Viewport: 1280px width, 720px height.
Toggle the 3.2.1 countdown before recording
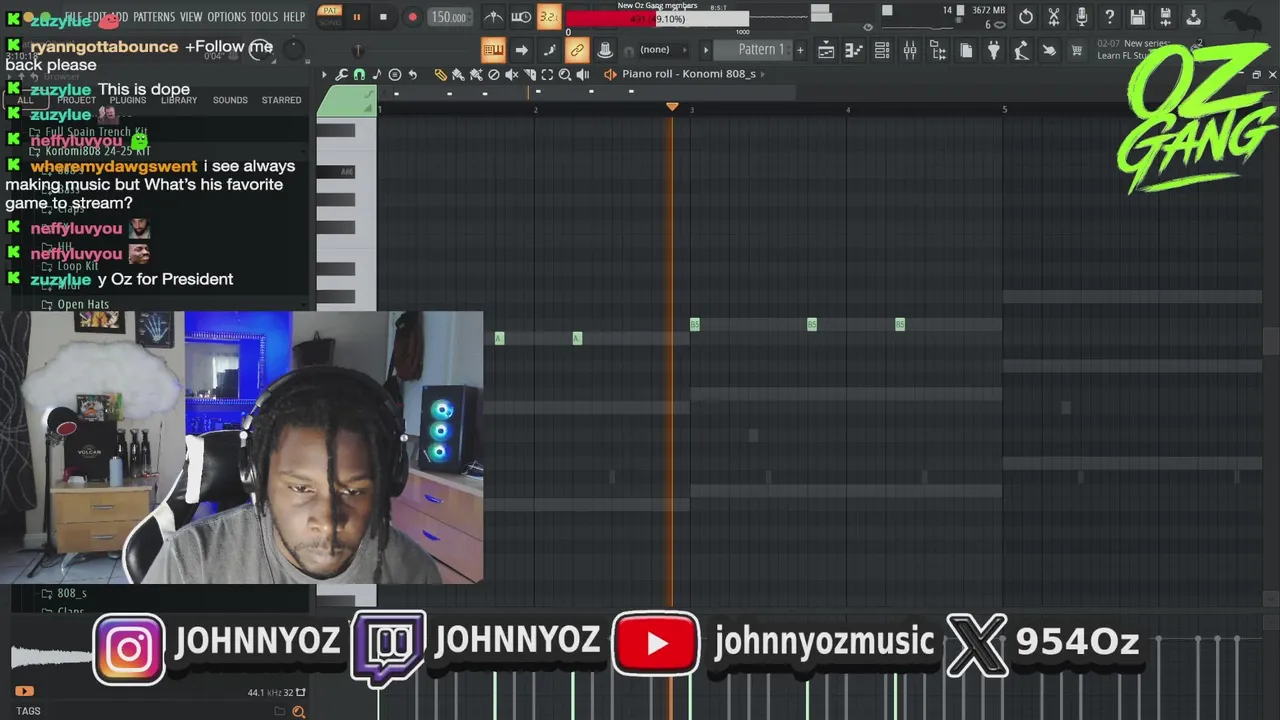(549, 17)
